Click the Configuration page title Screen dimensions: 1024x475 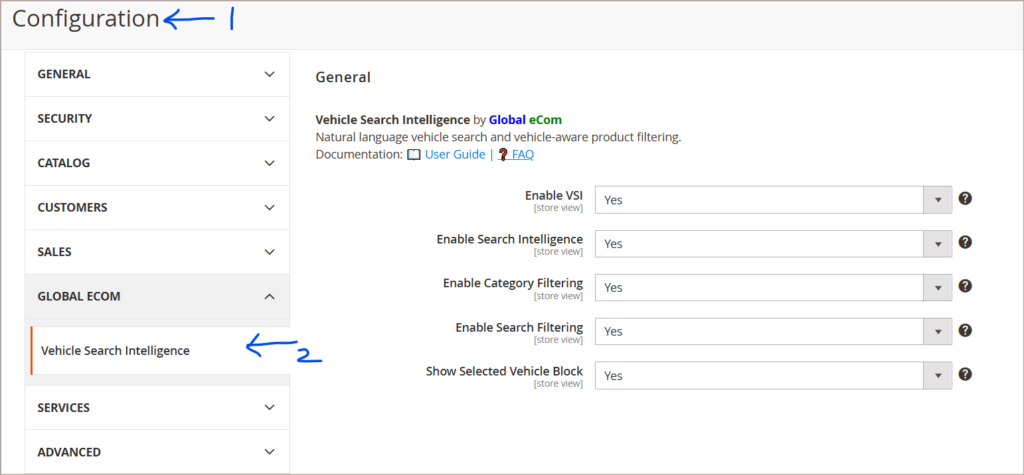click(x=86, y=19)
